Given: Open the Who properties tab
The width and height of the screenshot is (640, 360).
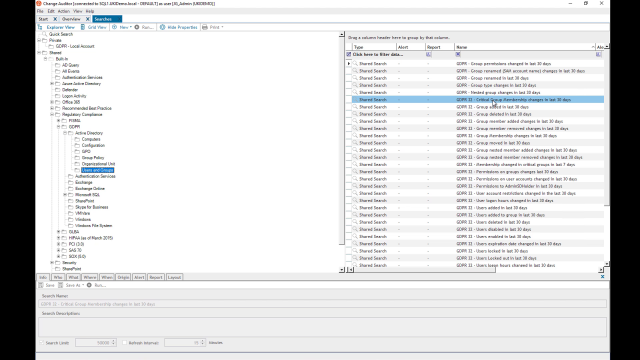Looking at the screenshot, I should (58, 278).
